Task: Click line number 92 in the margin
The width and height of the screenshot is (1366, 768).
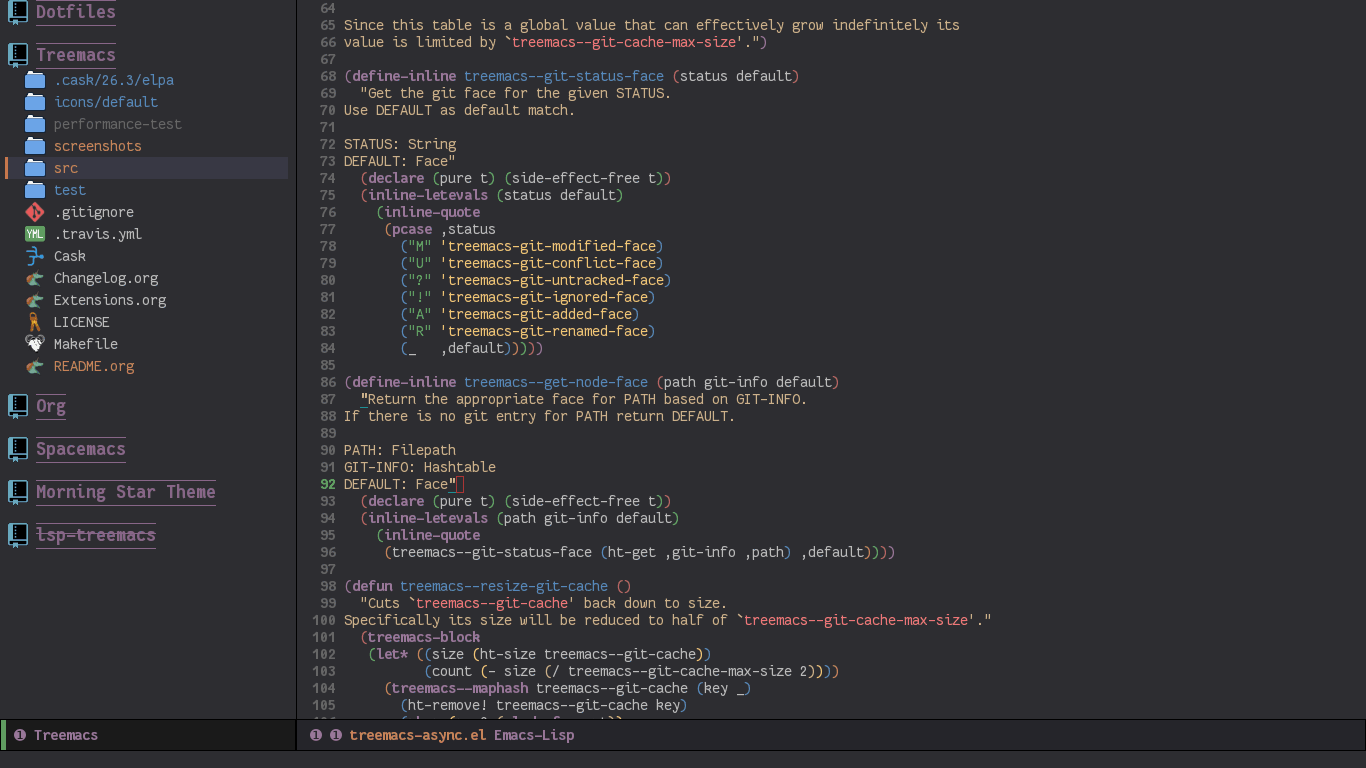Action: click(x=328, y=484)
